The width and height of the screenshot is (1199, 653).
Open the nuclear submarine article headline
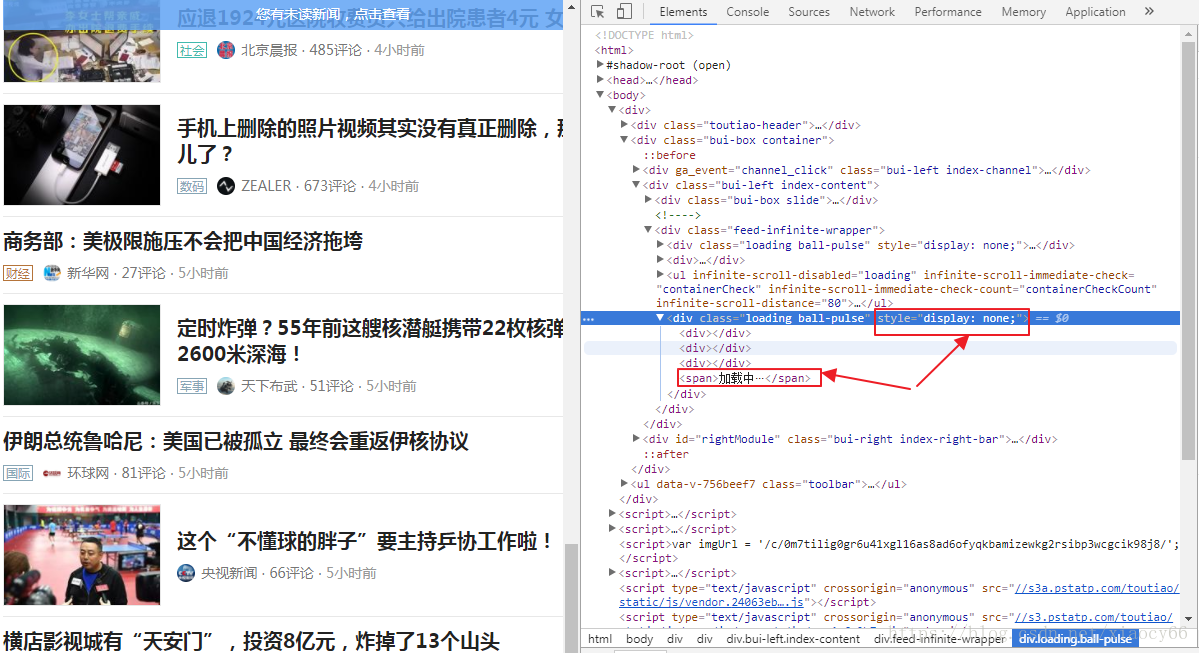pyautogui.click(x=370, y=341)
